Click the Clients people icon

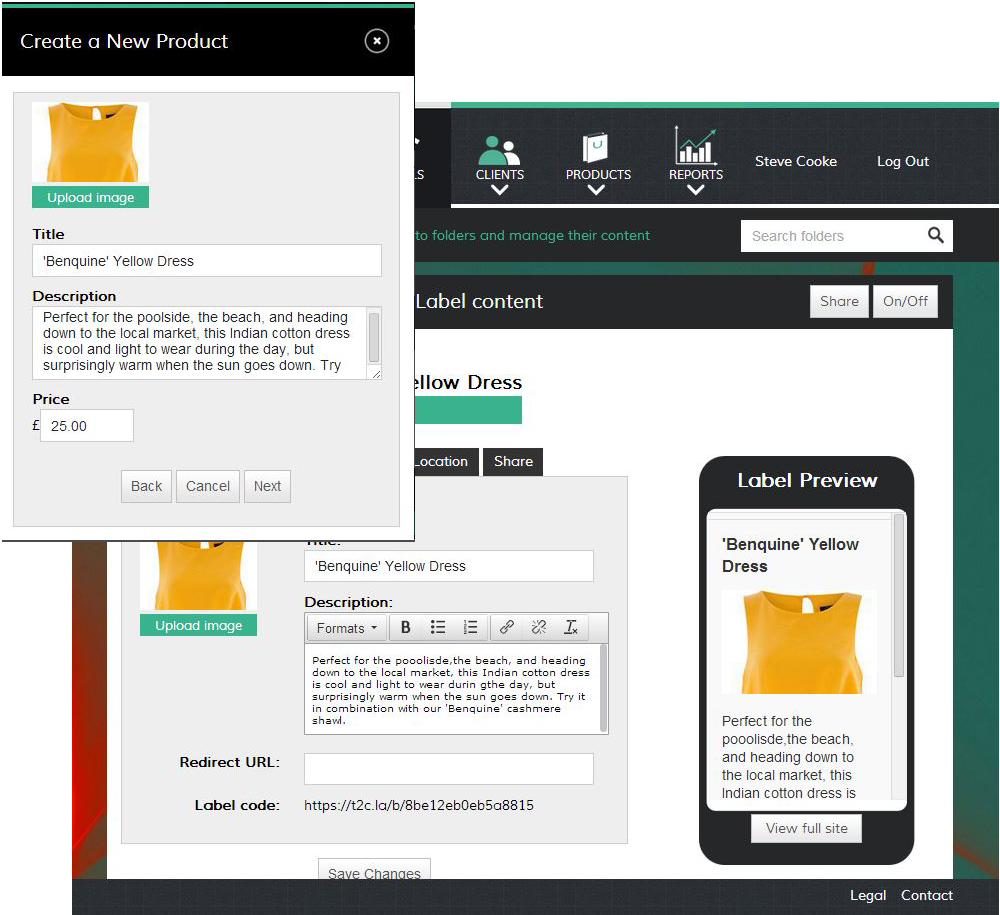(x=499, y=149)
